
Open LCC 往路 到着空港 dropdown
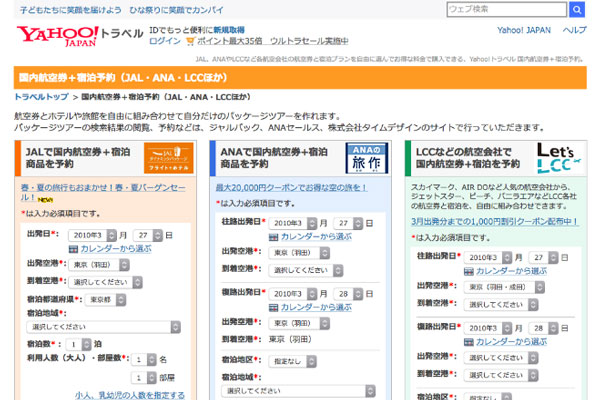(501, 305)
